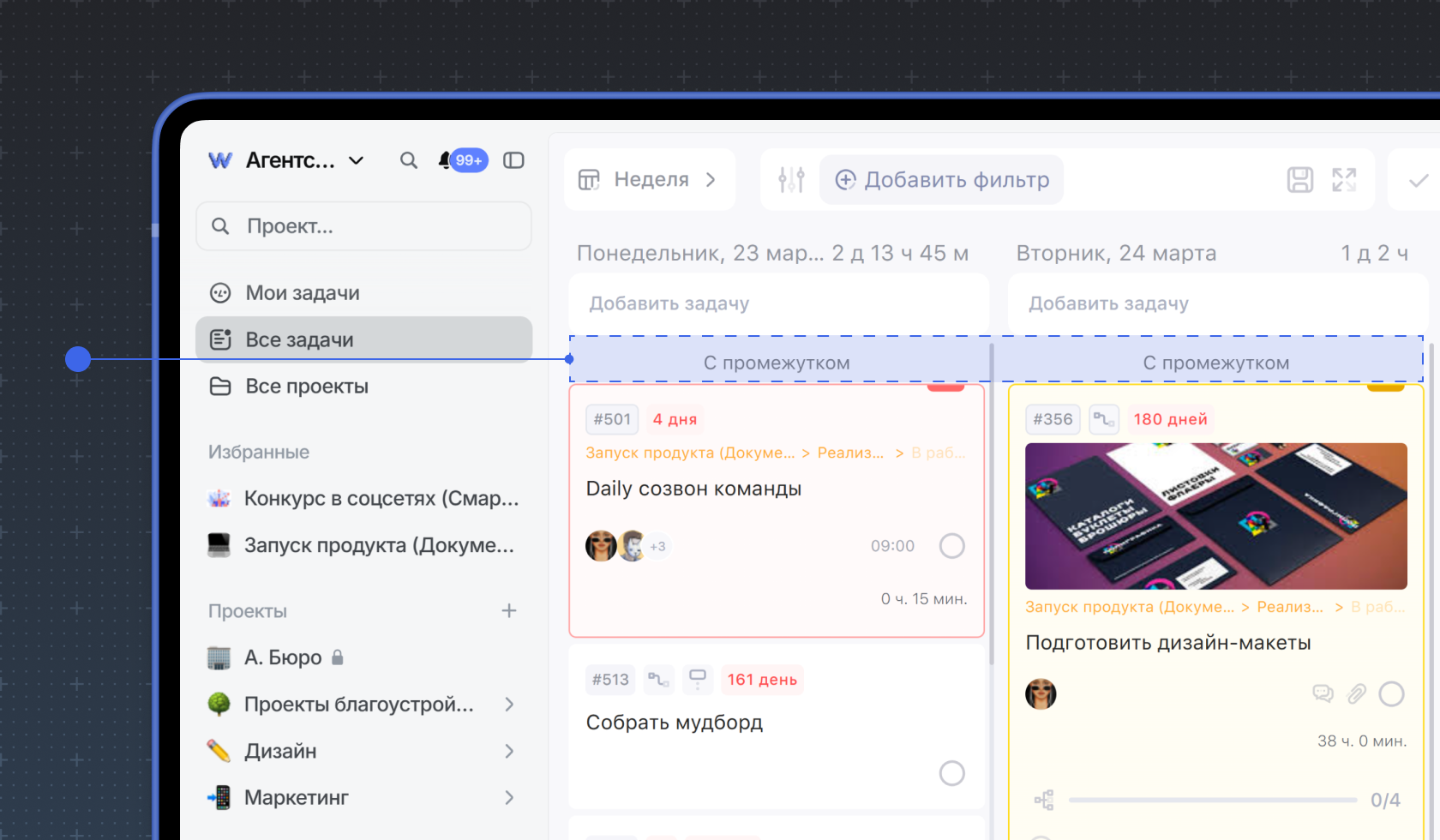Click the subtask progress bar on task #356
The image size is (1440, 840).
[1212, 801]
